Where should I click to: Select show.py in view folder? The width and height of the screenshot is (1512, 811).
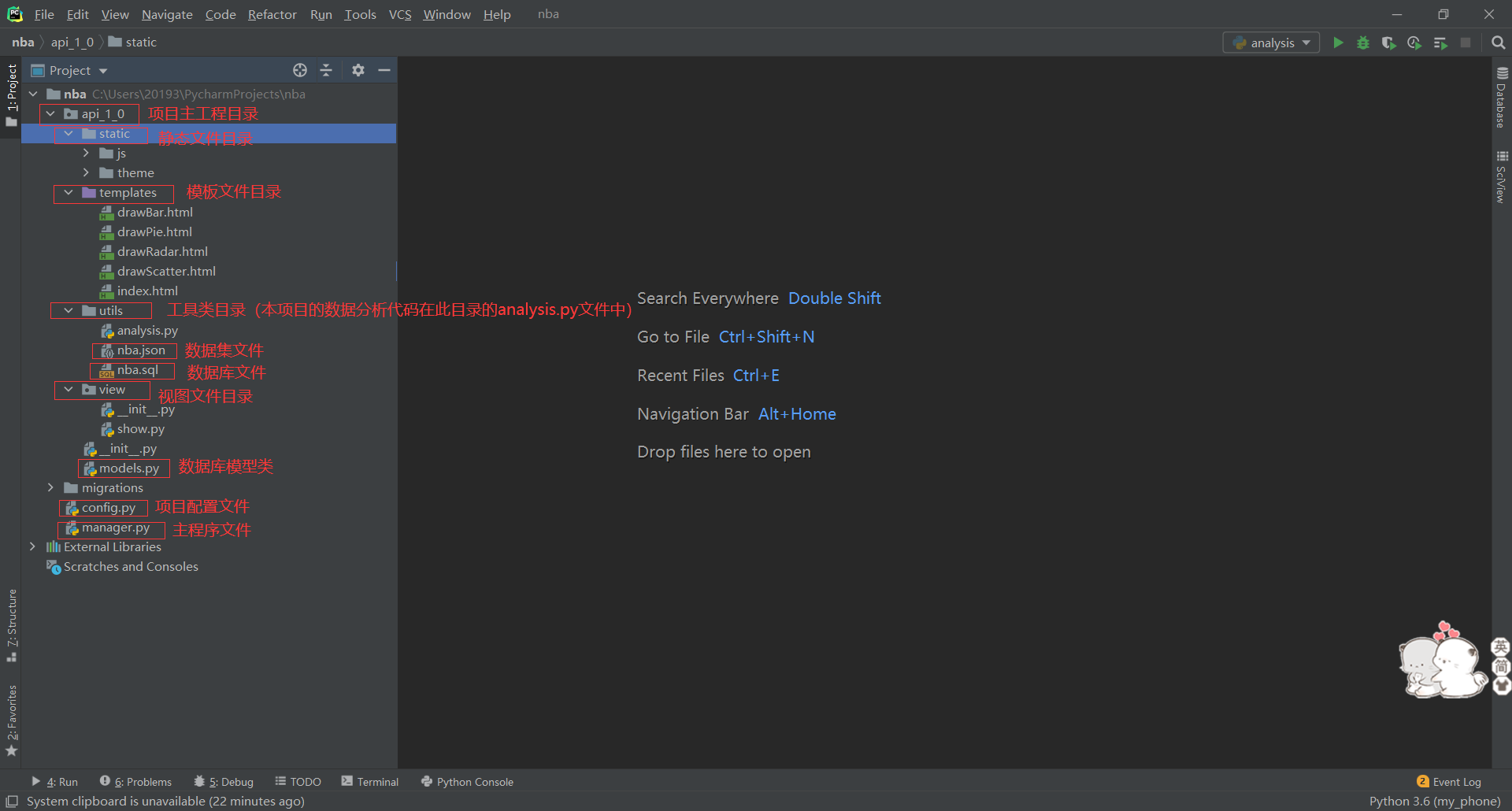[133, 428]
